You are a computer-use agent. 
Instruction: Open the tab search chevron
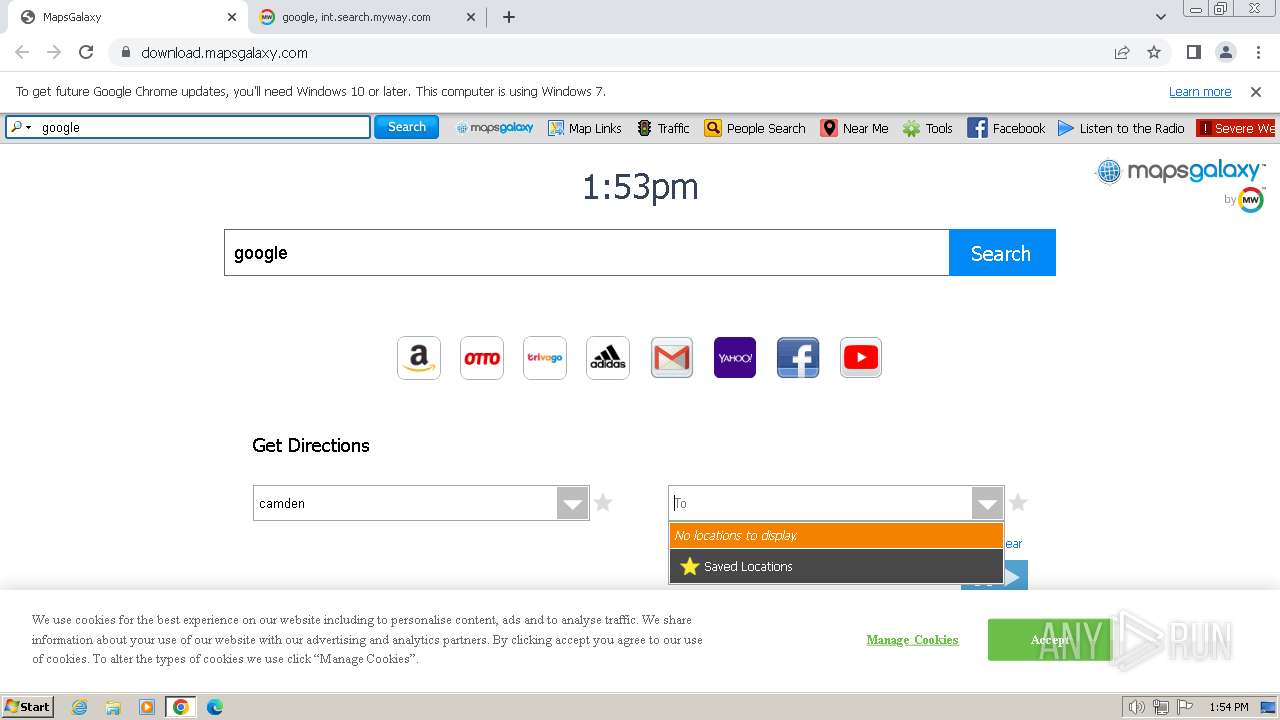click(1161, 17)
